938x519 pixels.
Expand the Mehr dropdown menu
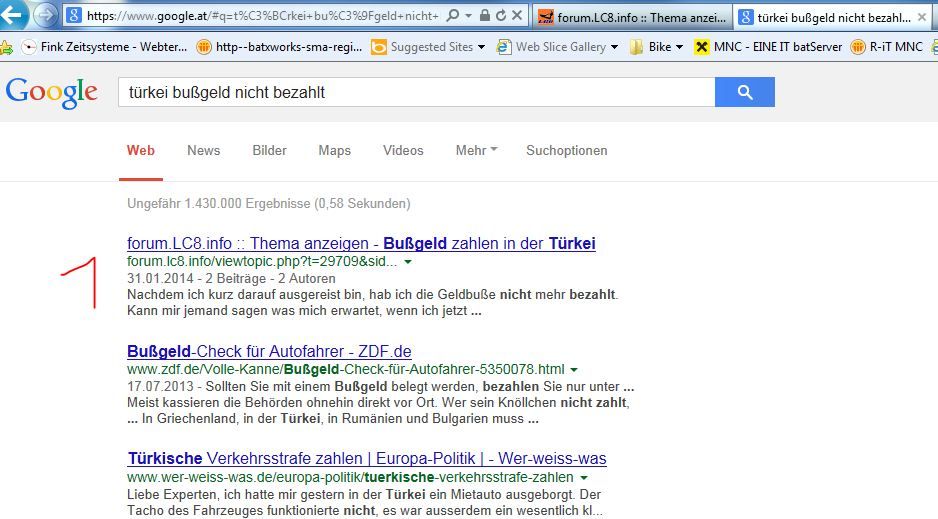476,151
